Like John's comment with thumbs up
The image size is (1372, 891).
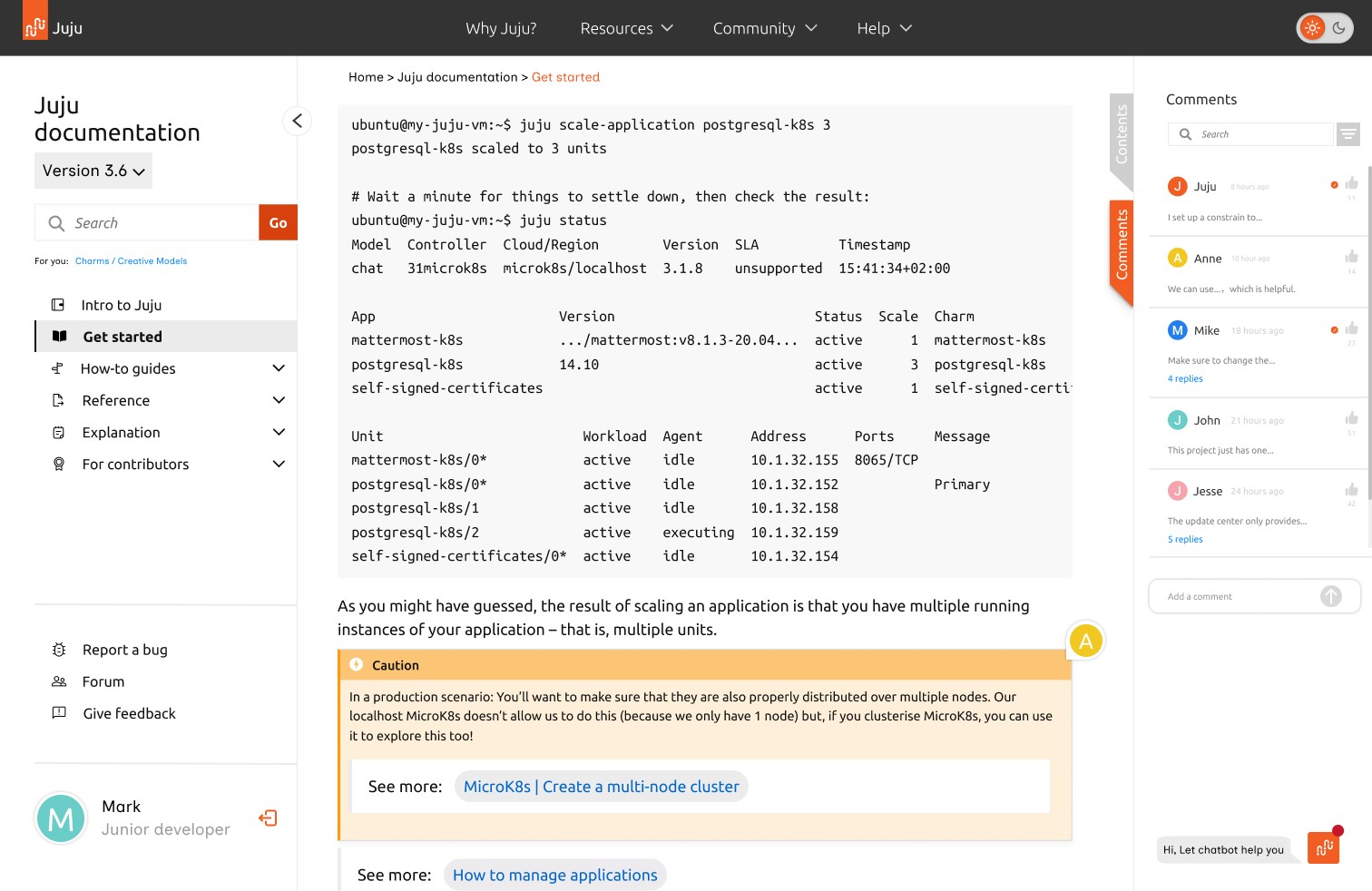(x=1351, y=418)
